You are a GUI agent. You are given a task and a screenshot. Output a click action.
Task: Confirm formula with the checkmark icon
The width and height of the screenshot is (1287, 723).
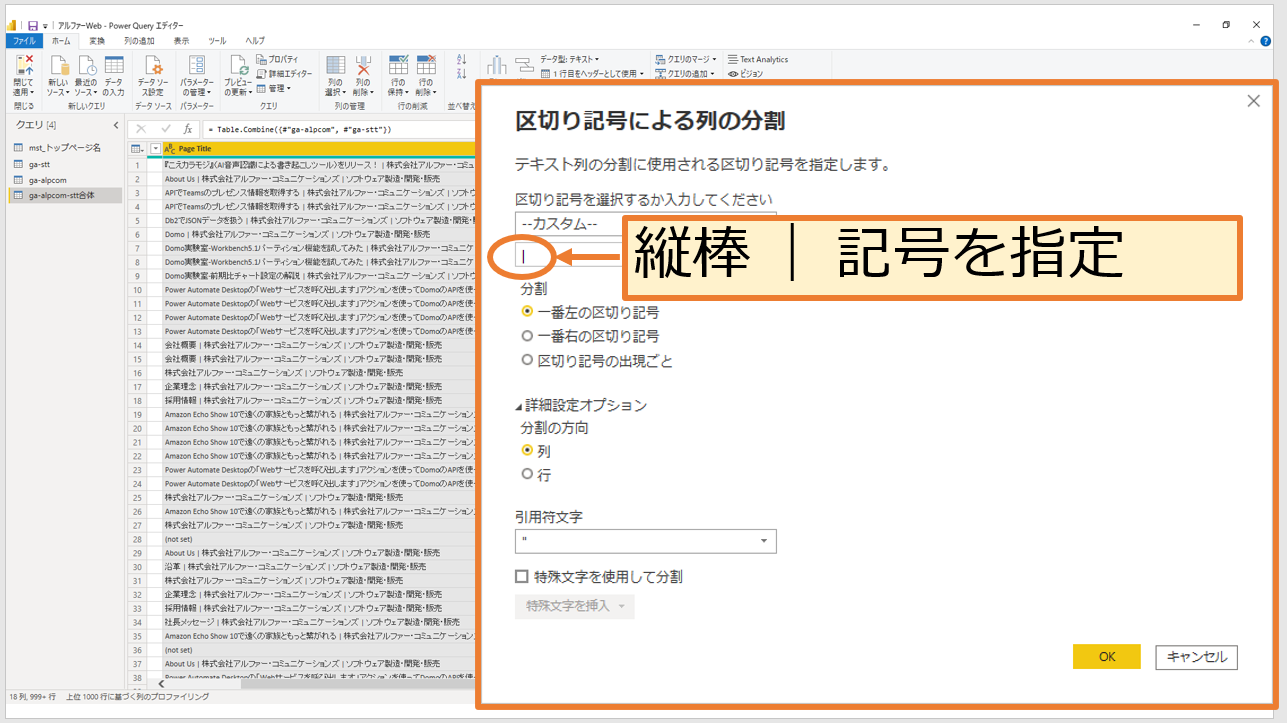[165, 129]
